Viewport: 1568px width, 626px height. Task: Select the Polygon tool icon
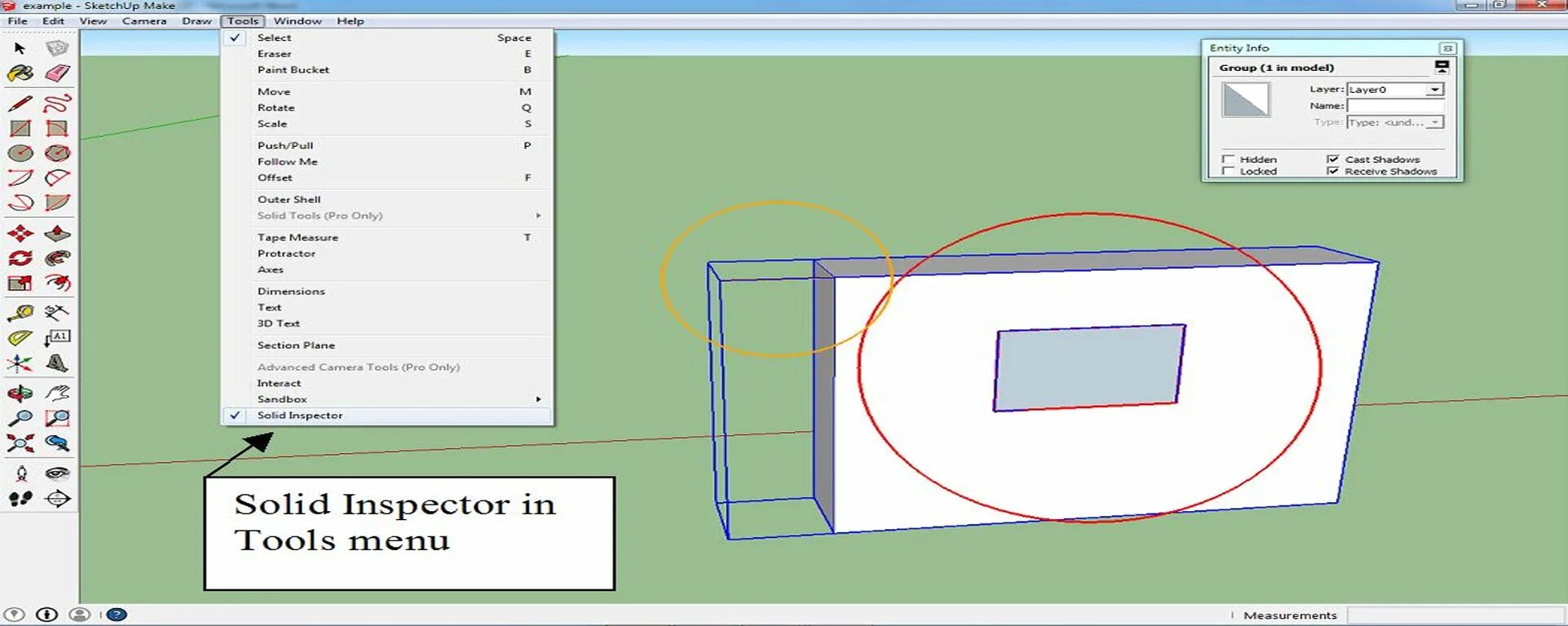[57, 152]
